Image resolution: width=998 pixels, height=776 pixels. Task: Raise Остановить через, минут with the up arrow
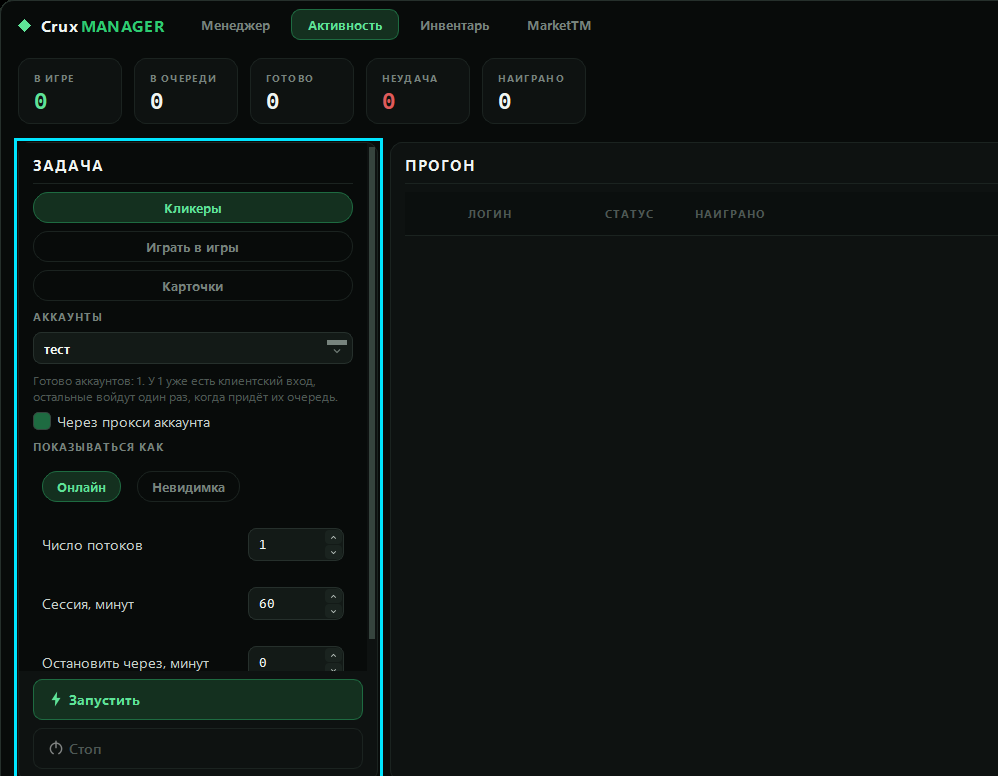pyautogui.click(x=334, y=655)
